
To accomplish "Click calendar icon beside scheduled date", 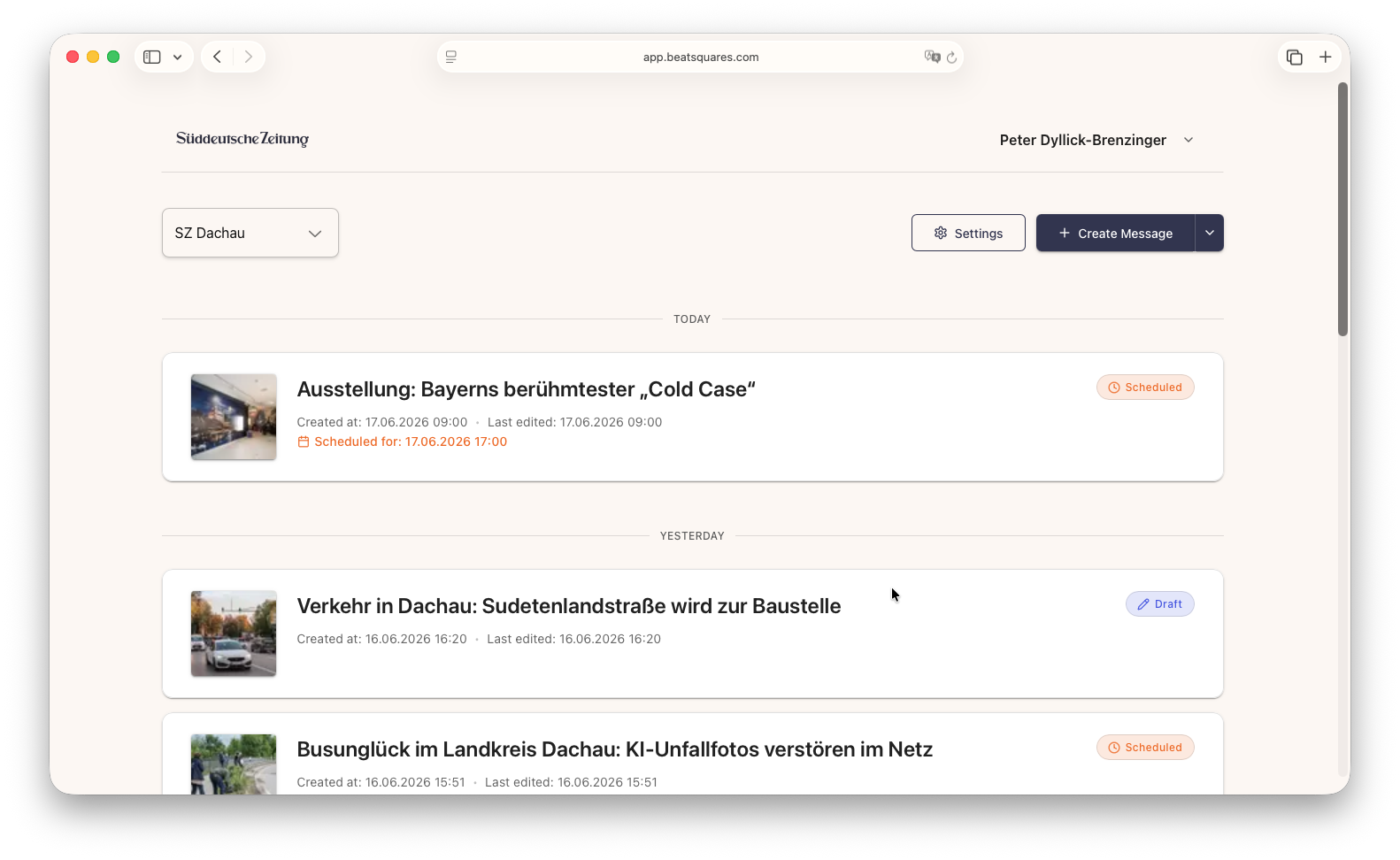I will 304,442.
